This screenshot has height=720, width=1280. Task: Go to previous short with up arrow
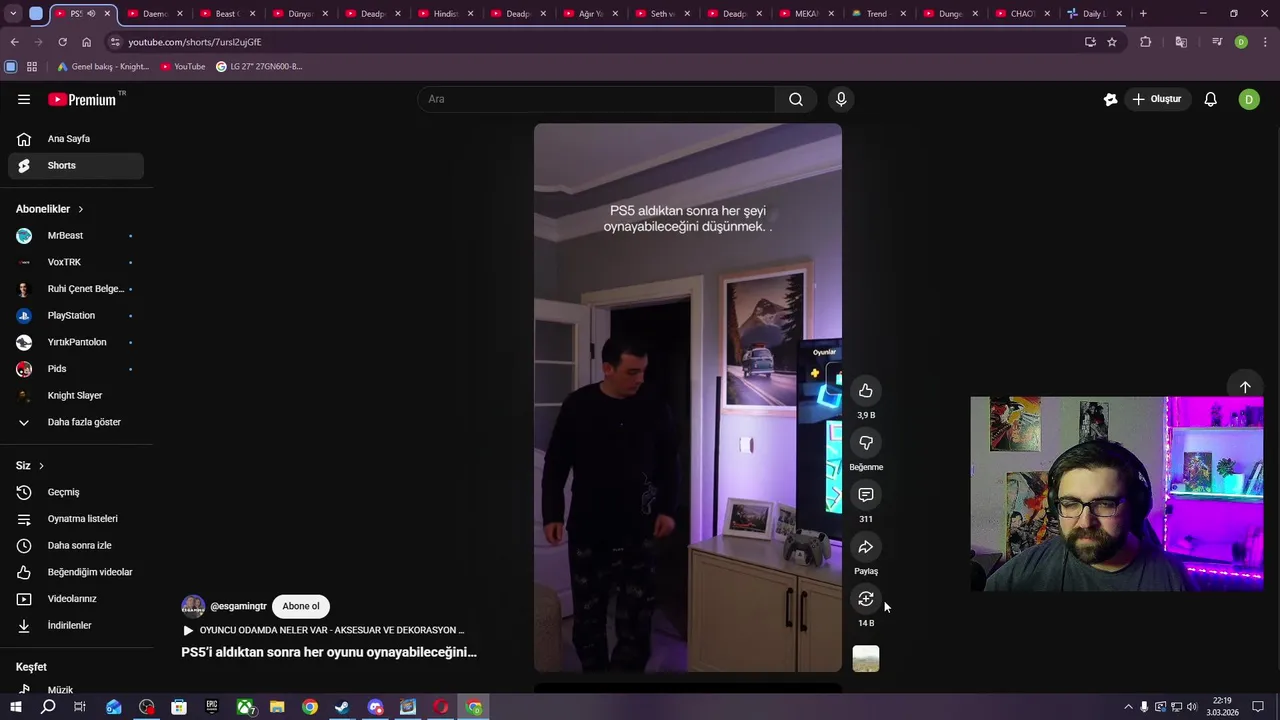[x=1245, y=387]
